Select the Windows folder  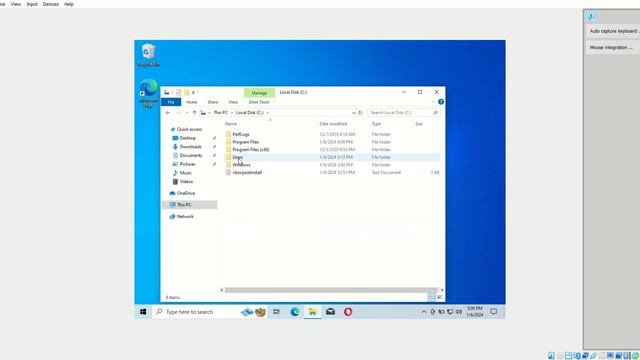tap(241, 165)
